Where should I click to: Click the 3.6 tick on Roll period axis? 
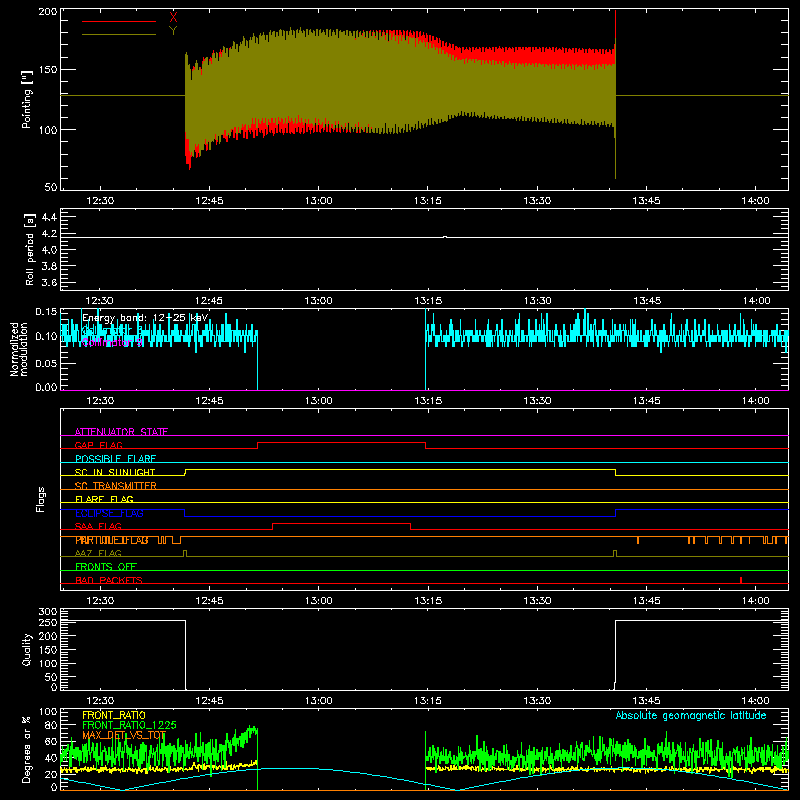click(49, 283)
